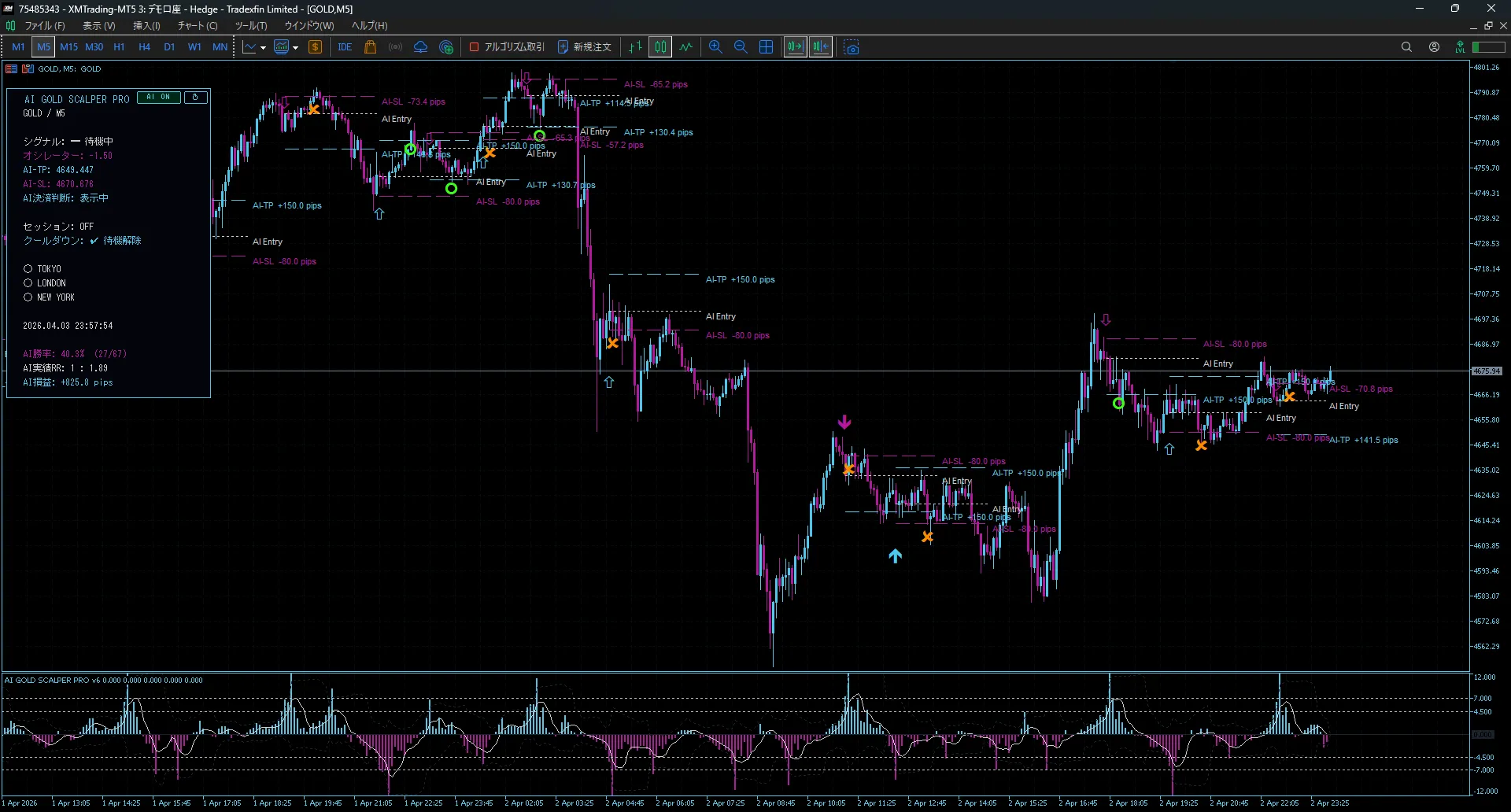
Task: Toggle the AI ON button
Action: 159,98
